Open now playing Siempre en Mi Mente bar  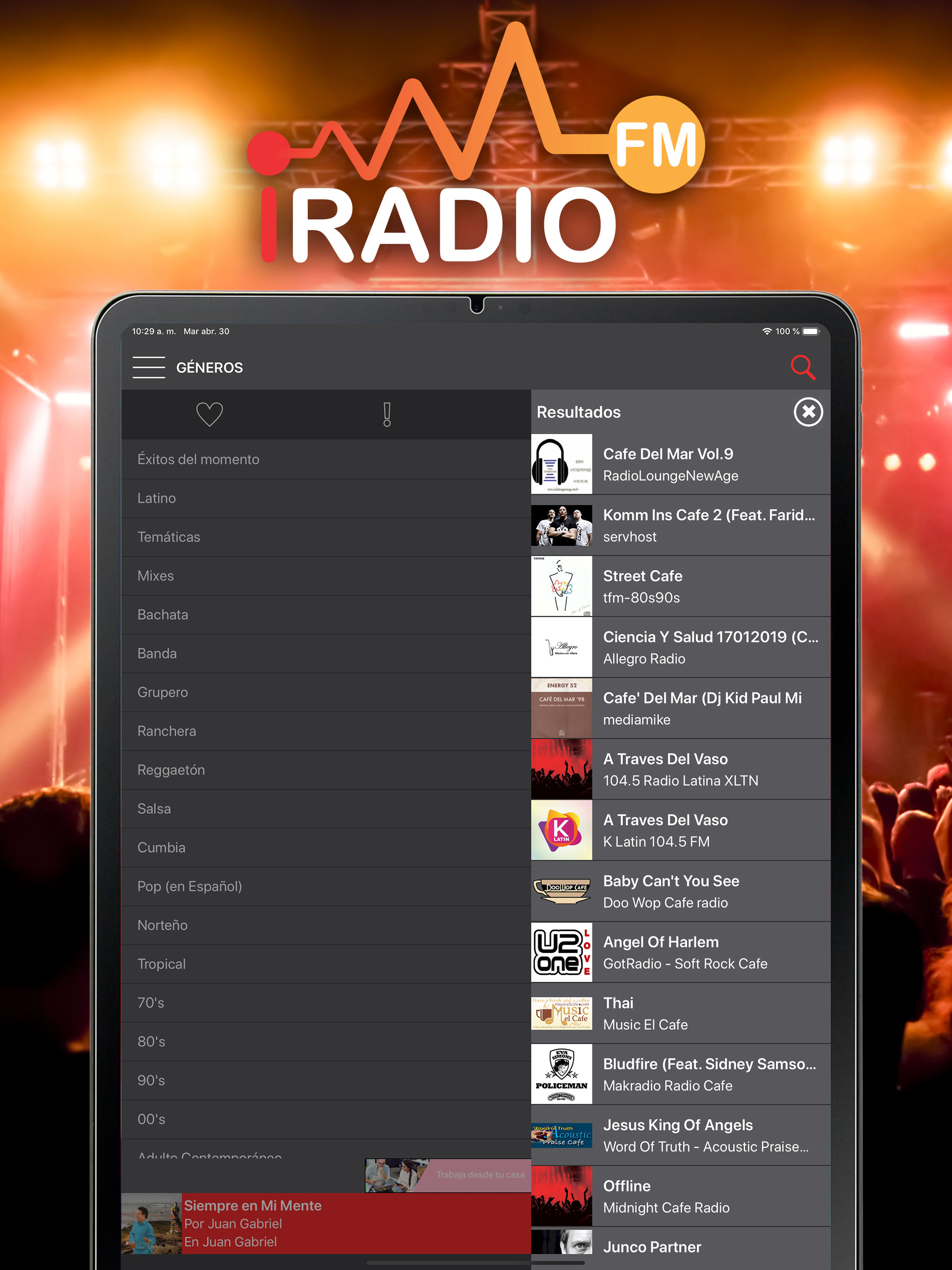326,1224
